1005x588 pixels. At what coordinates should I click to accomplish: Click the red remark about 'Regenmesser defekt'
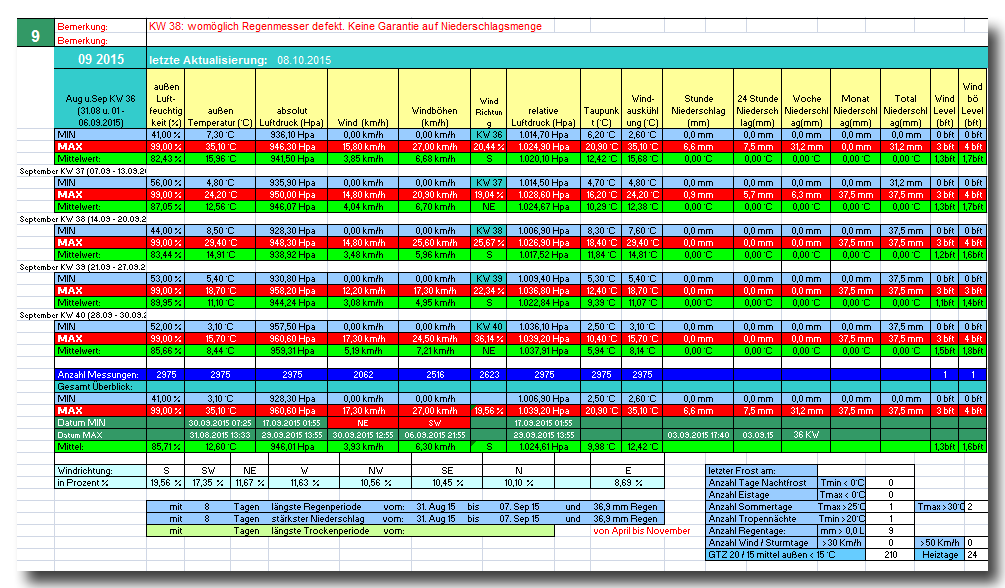pos(345,26)
